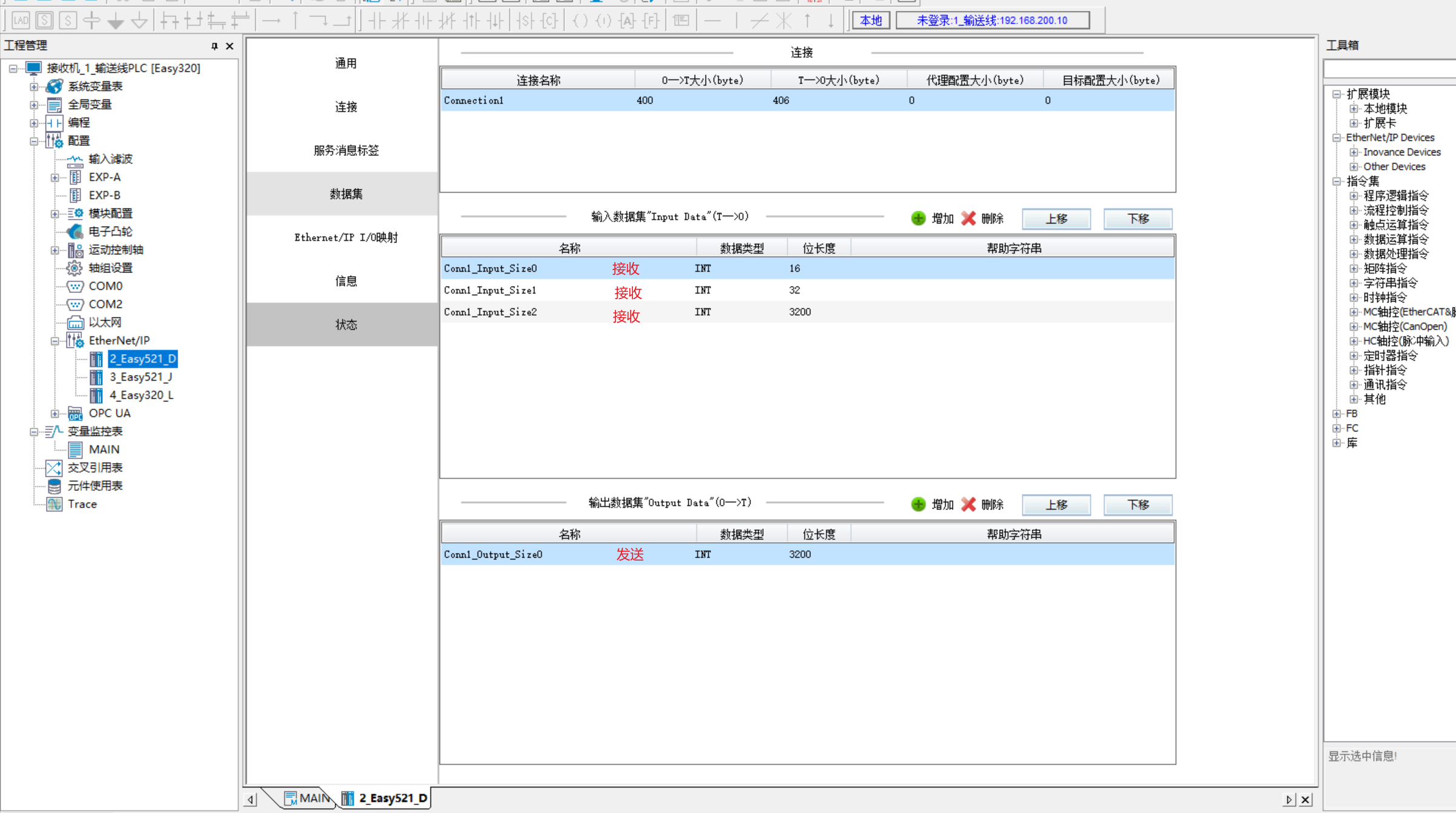Screen dimensions: 1456x813
Task: Click the green add icon for Input Data
Action: (918, 218)
